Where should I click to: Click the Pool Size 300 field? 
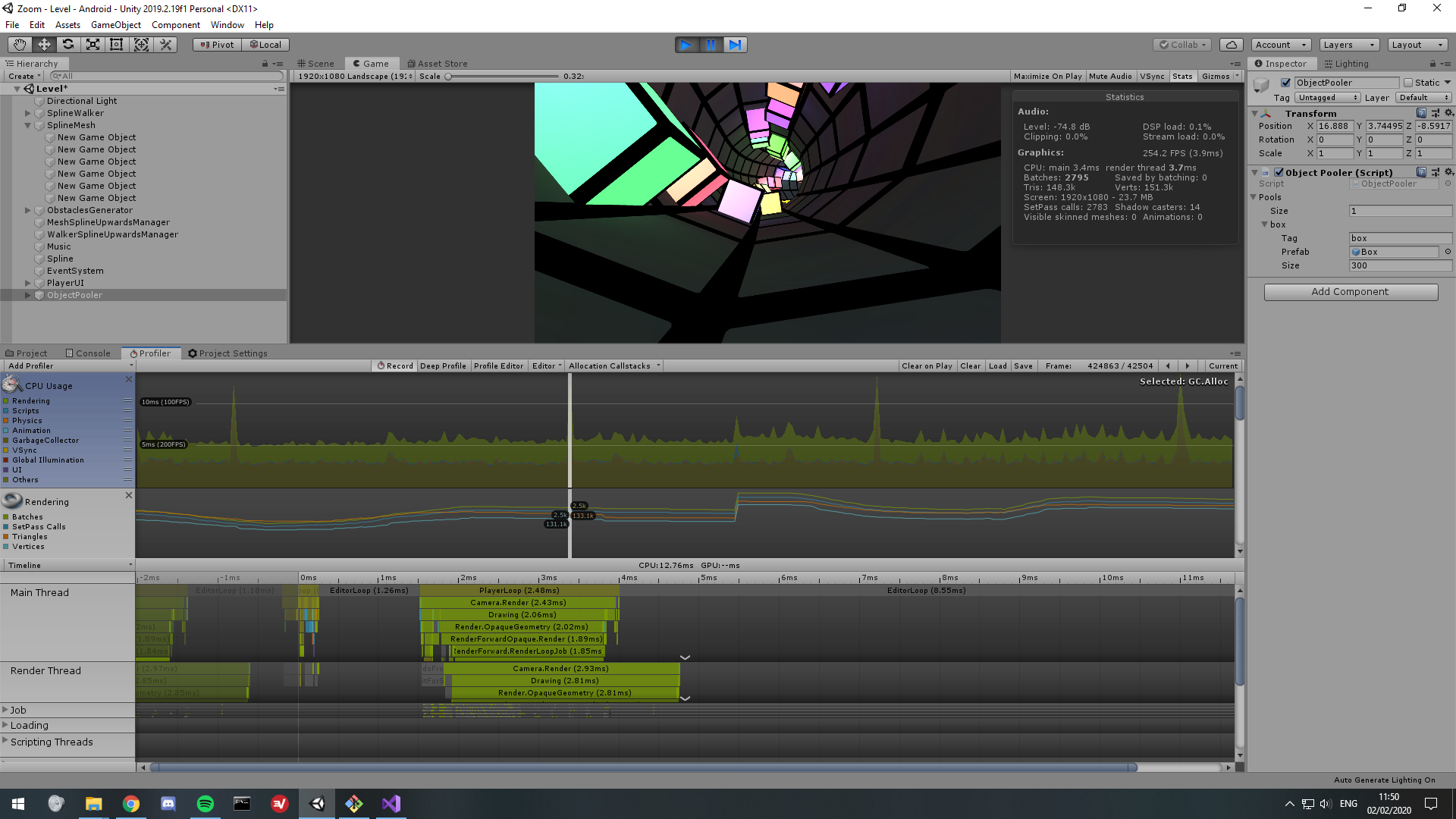click(x=1400, y=265)
